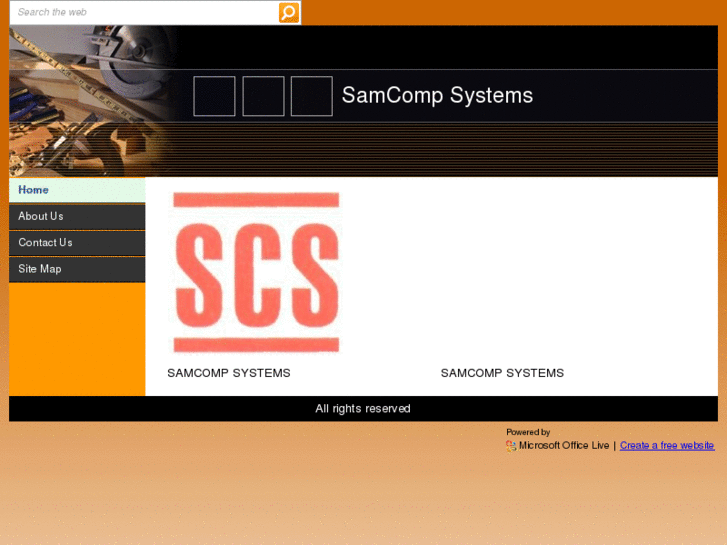Click the SamComp Systems header title

tap(437, 95)
